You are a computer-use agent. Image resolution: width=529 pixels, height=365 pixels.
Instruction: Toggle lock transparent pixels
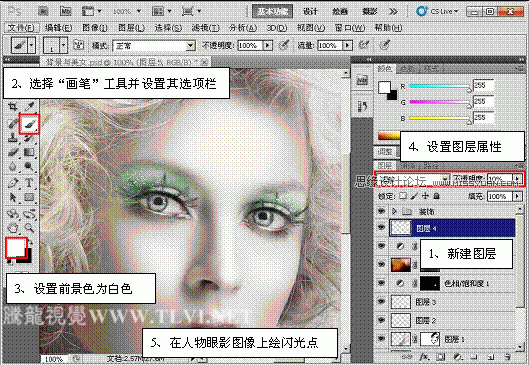coord(403,196)
